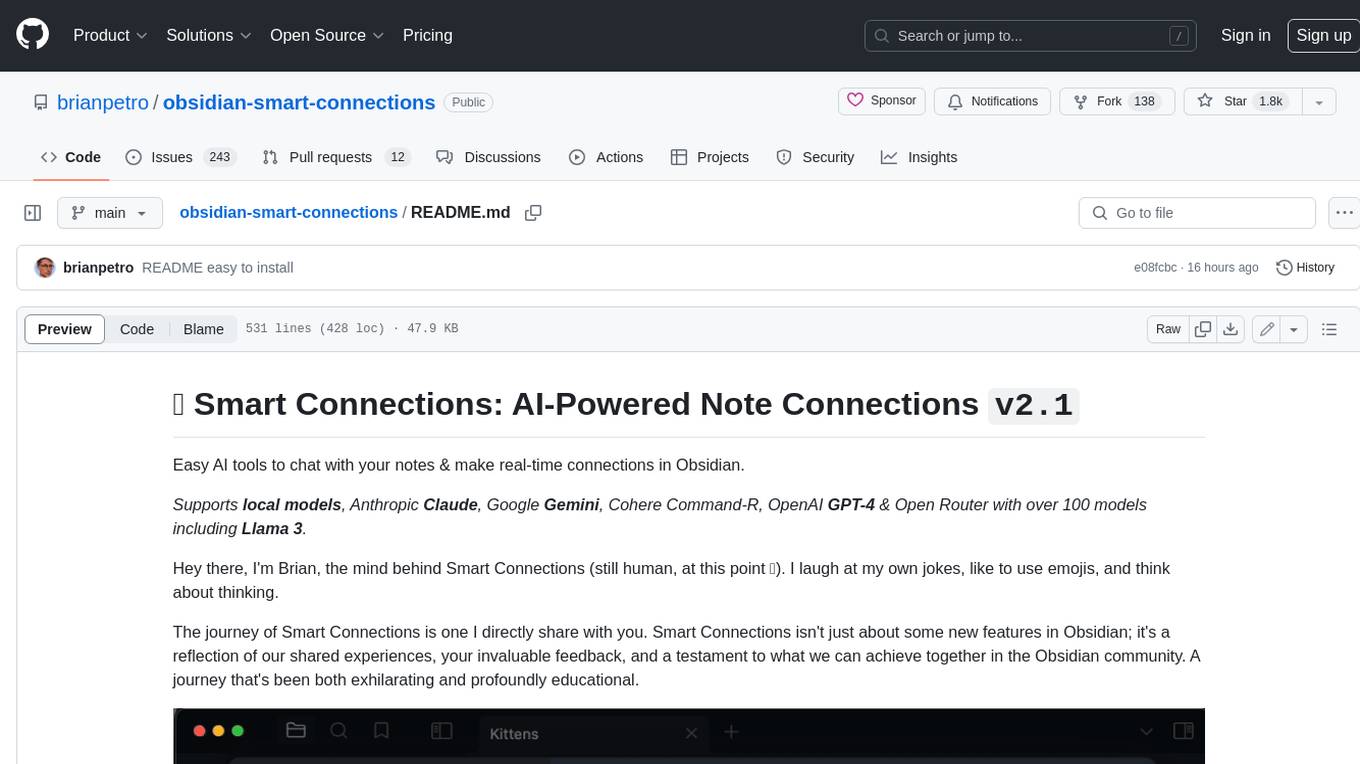View commit e08fcbc
Viewport: 1360px width, 764px height.
pyautogui.click(x=1155, y=267)
